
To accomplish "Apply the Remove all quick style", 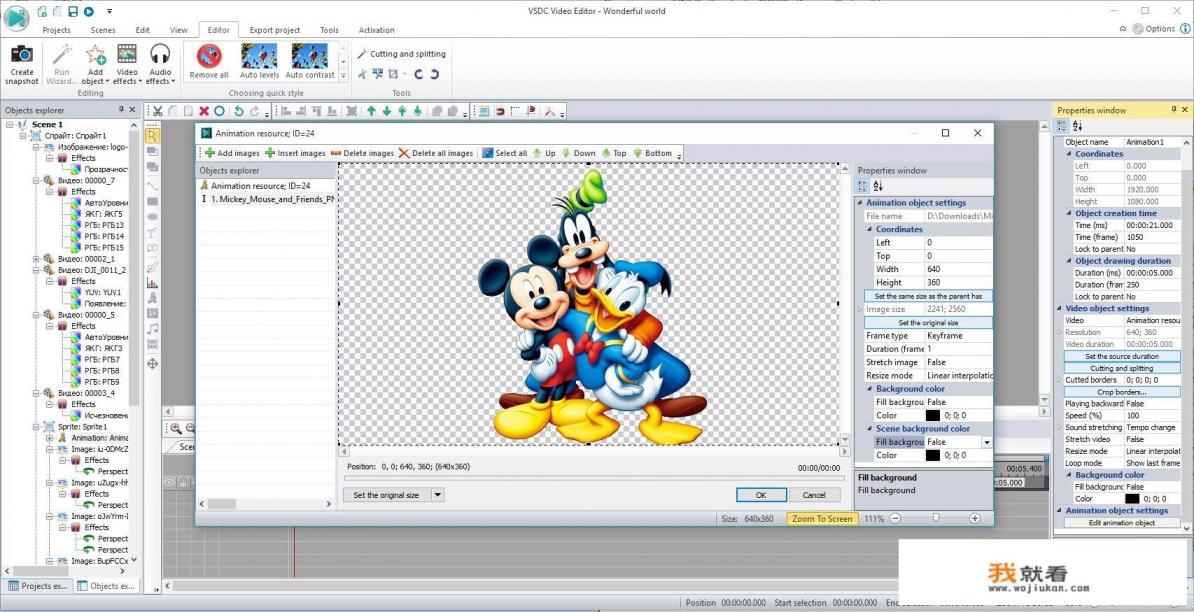I will (x=209, y=62).
